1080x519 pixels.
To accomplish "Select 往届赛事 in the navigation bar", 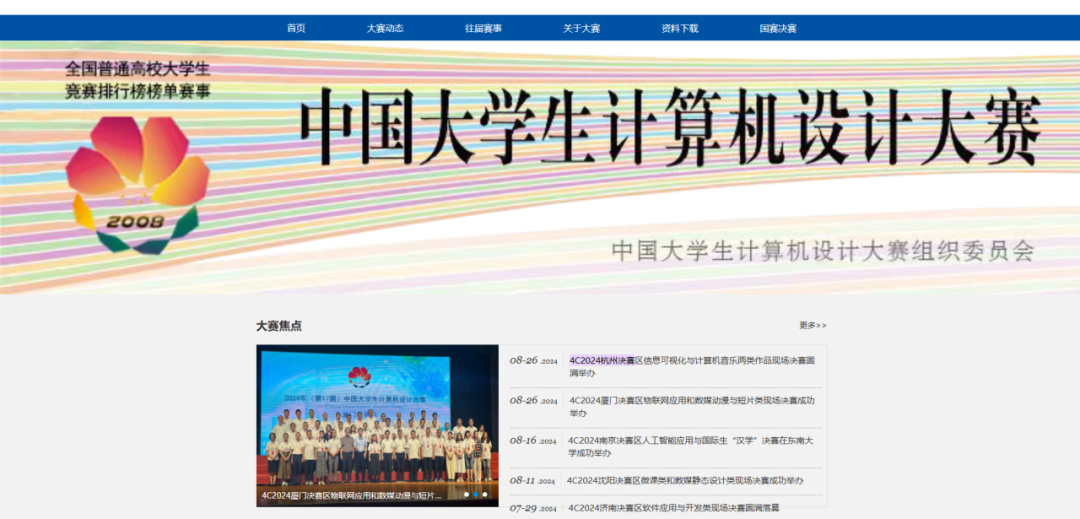I will pos(483,28).
